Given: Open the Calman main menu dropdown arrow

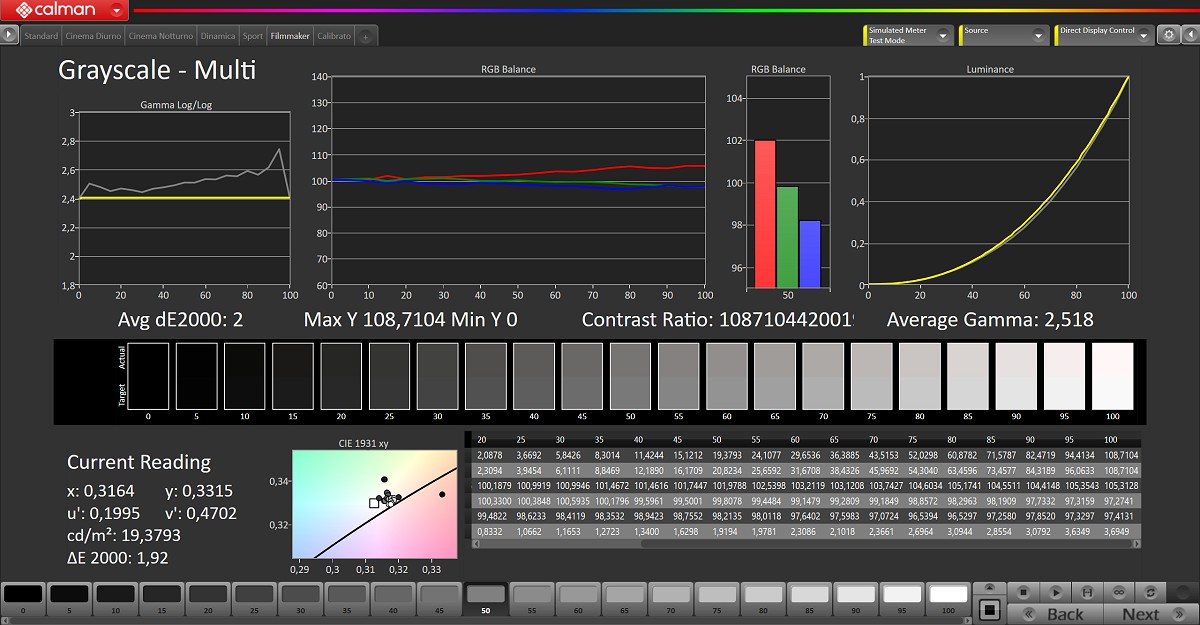Looking at the screenshot, I should click(x=118, y=11).
